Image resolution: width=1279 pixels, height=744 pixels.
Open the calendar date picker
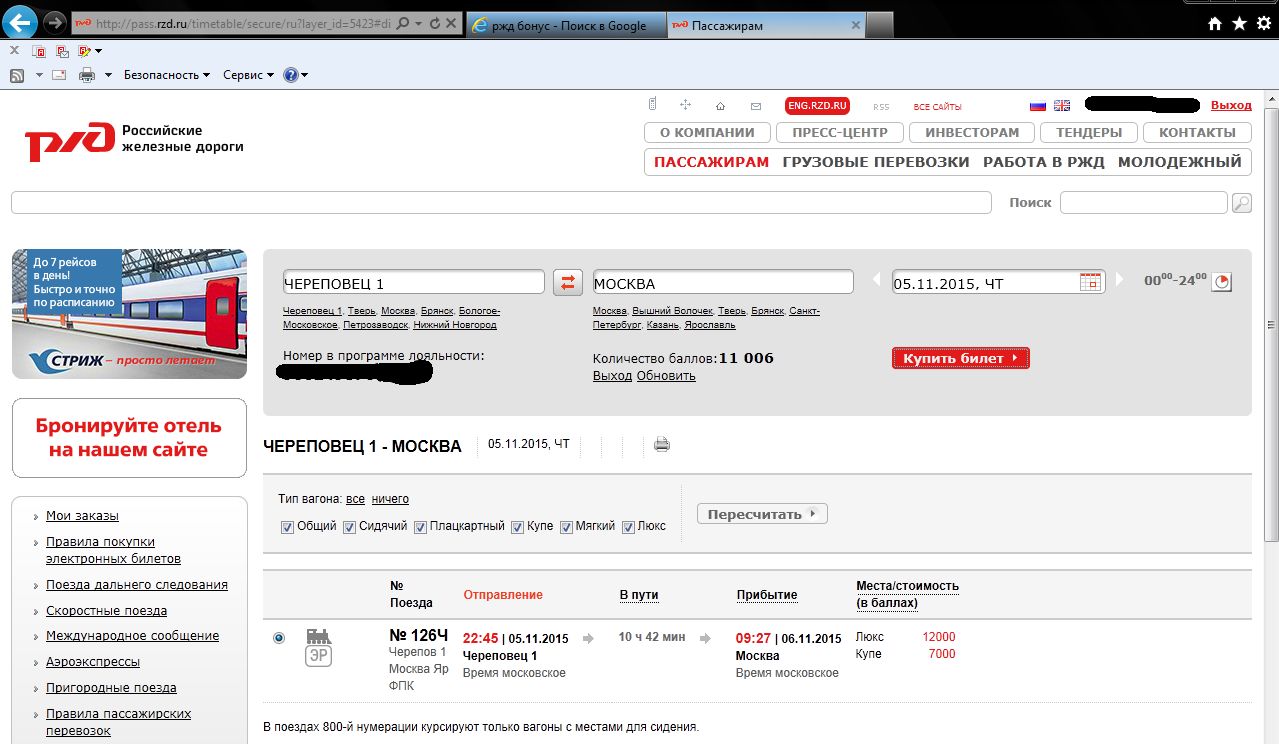click(x=1090, y=283)
